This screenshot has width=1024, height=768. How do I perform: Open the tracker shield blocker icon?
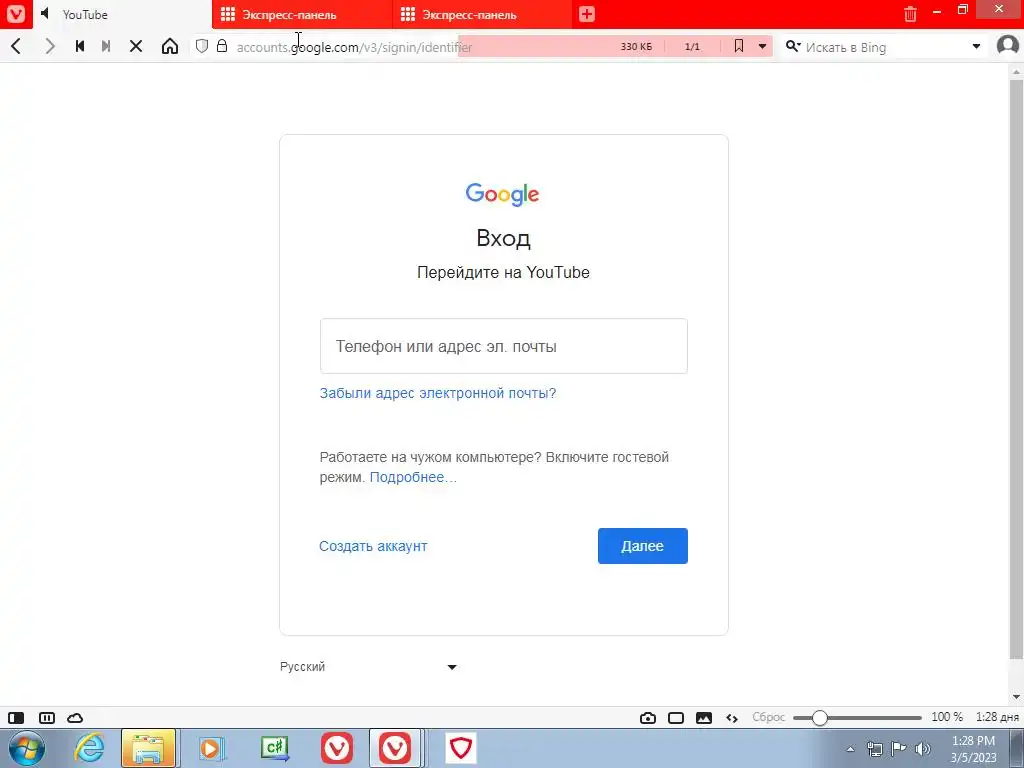pos(202,46)
